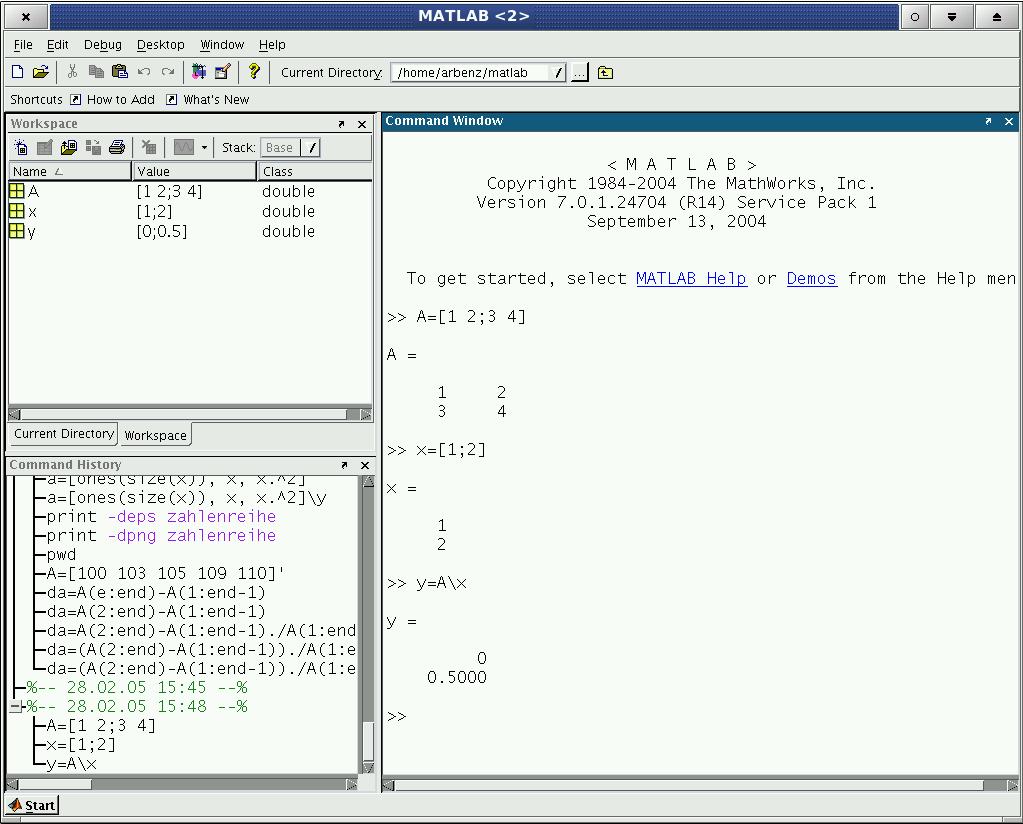This screenshot has width=1023, height=824.
Task: Click the yellow question mark Help icon
Action: coord(254,72)
